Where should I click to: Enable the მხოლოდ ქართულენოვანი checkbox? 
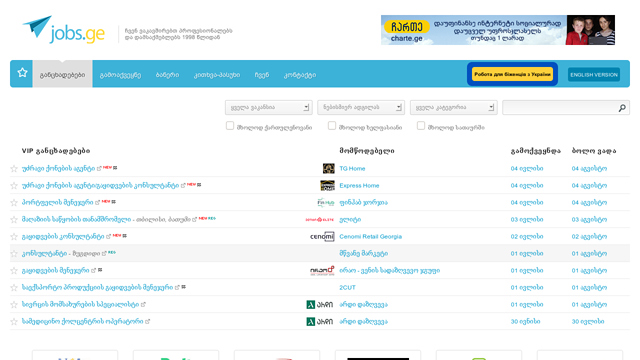(230, 126)
